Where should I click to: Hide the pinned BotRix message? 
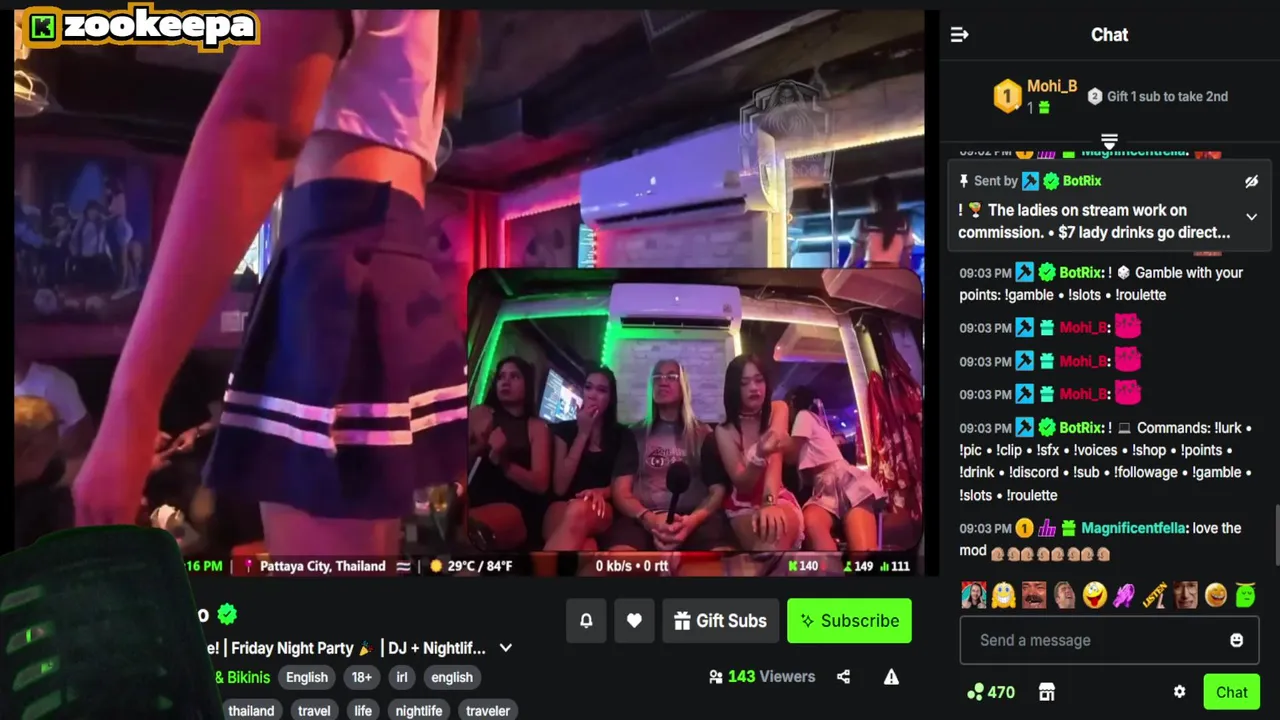(1251, 181)
